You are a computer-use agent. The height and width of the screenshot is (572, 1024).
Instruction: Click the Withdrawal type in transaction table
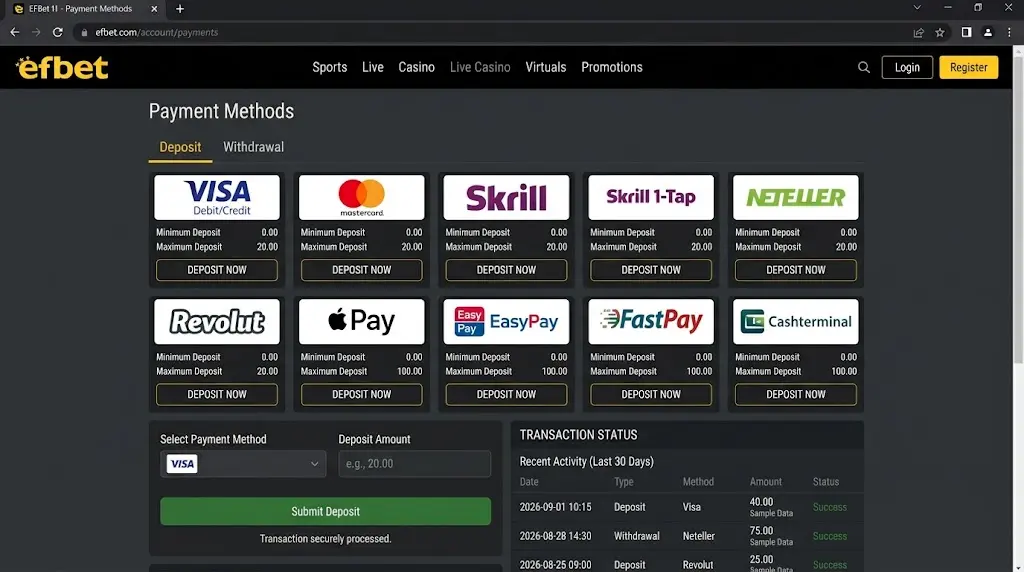click(x=637, y=536)
